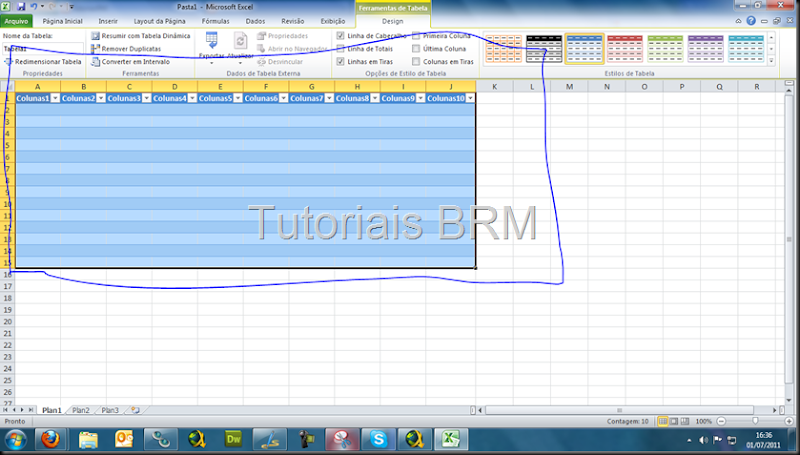Switch to the Plan2 sheet tab
Image resolution: width=800 pixels, height=455 pixels.
tap(81, 410)
